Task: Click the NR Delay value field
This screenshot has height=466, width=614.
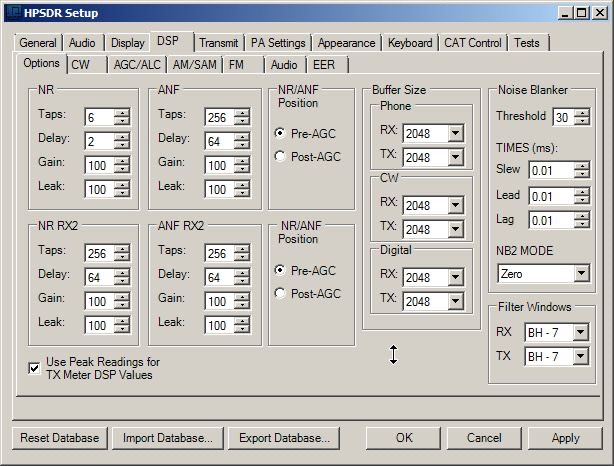Action: pos(100,141)
